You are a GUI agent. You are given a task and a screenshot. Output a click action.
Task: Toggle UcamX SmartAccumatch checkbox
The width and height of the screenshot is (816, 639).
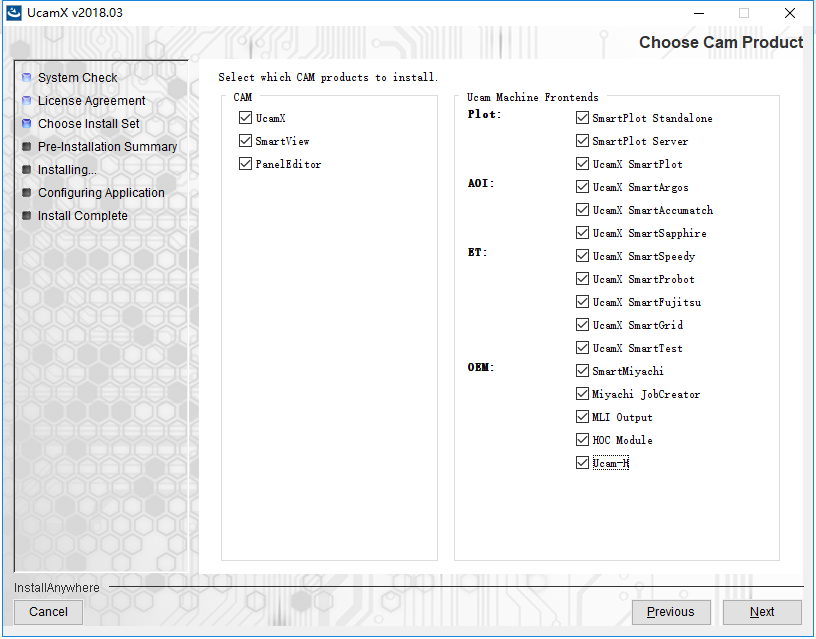coord(582,210)
